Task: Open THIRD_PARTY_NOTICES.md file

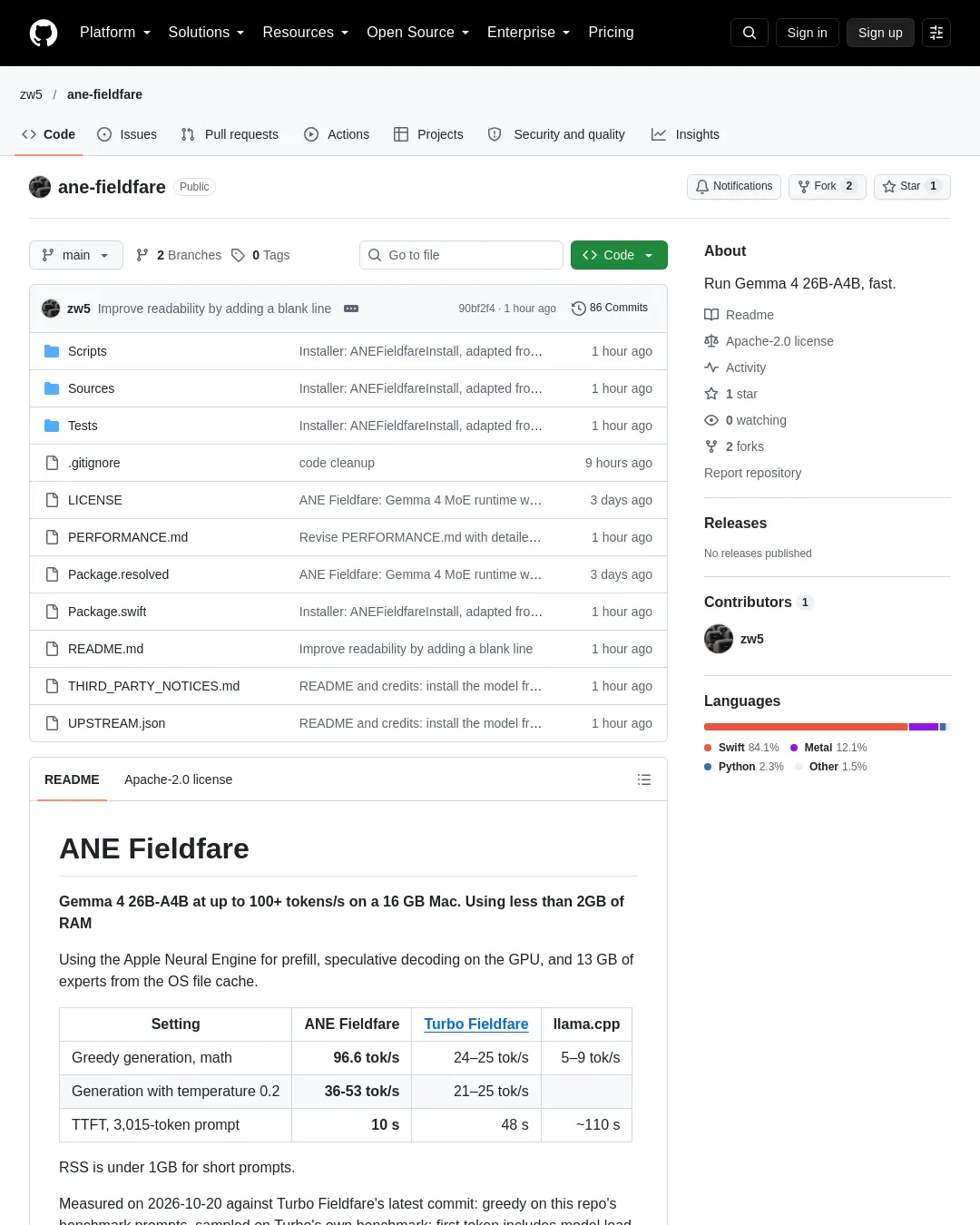Action: 153,686
